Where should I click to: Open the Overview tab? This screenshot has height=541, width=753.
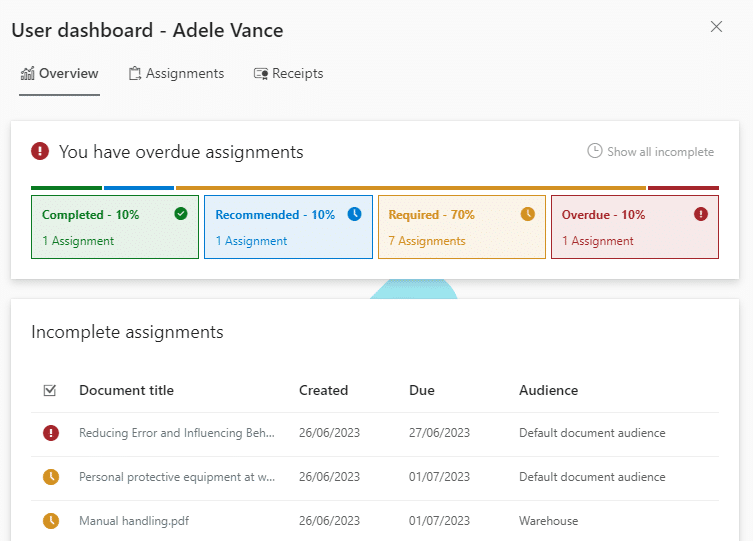coord(60,73)
